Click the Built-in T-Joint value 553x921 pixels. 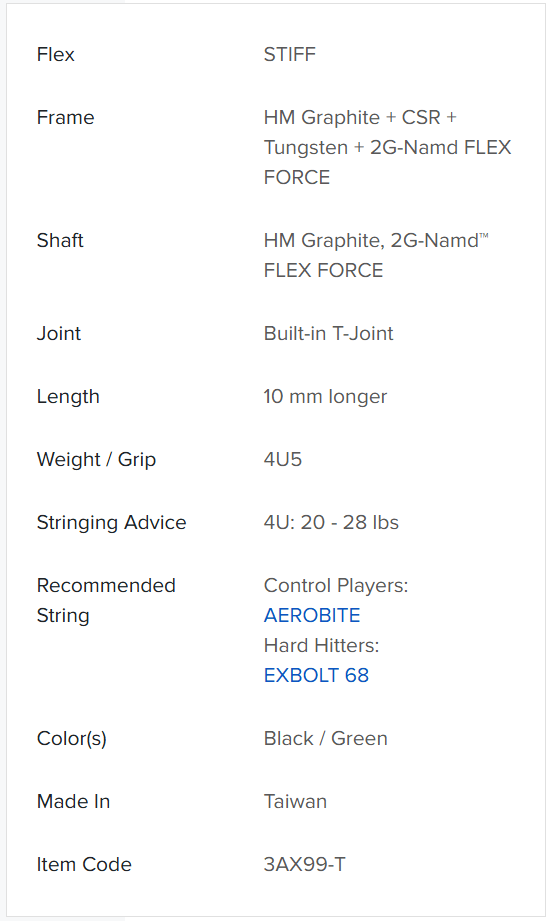329,333
